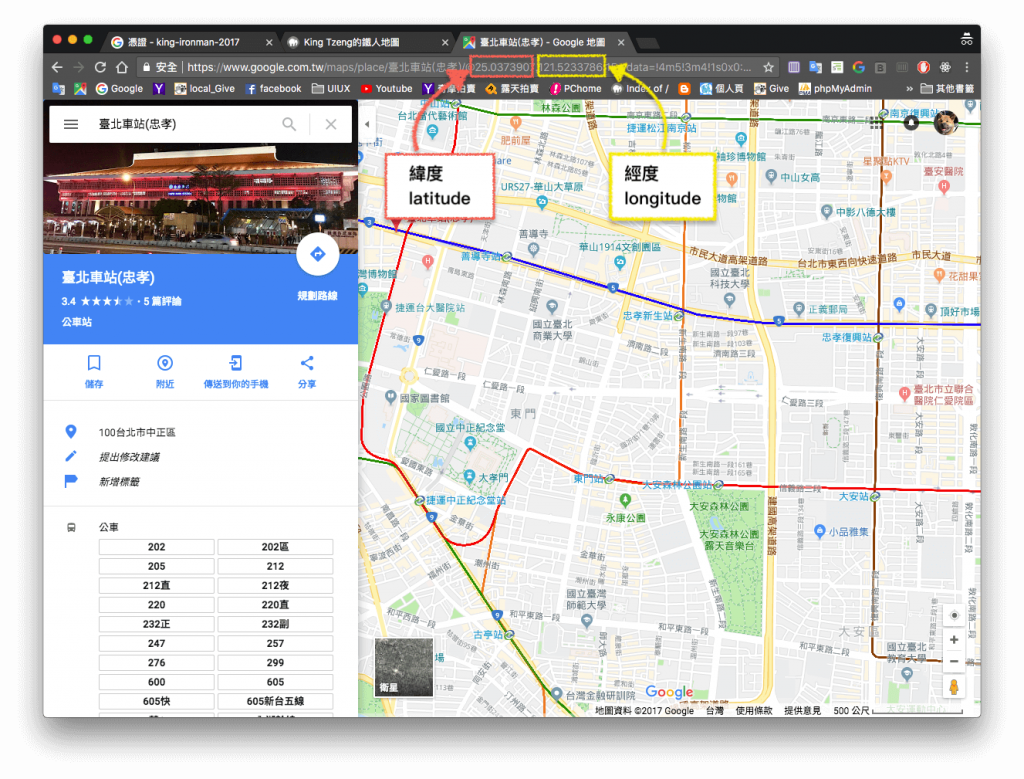Open the Google notifications bell

click(911, 123)
